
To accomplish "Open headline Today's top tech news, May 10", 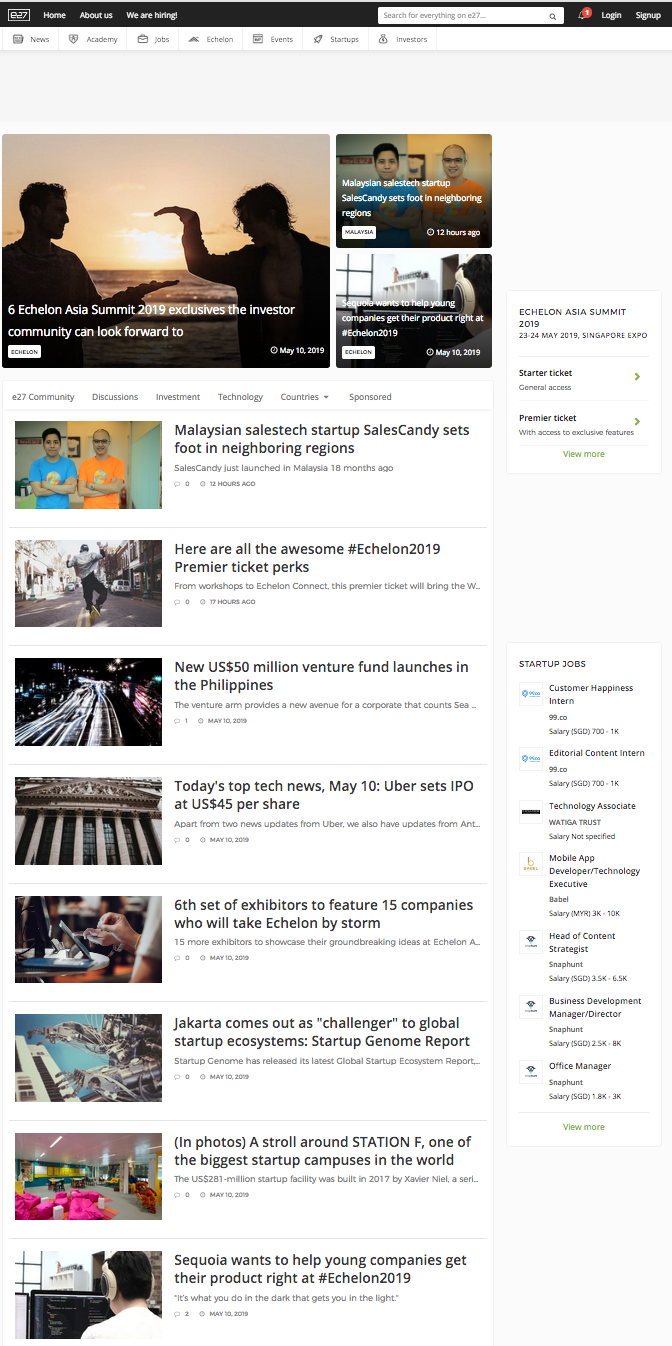I will pos(322,795).
